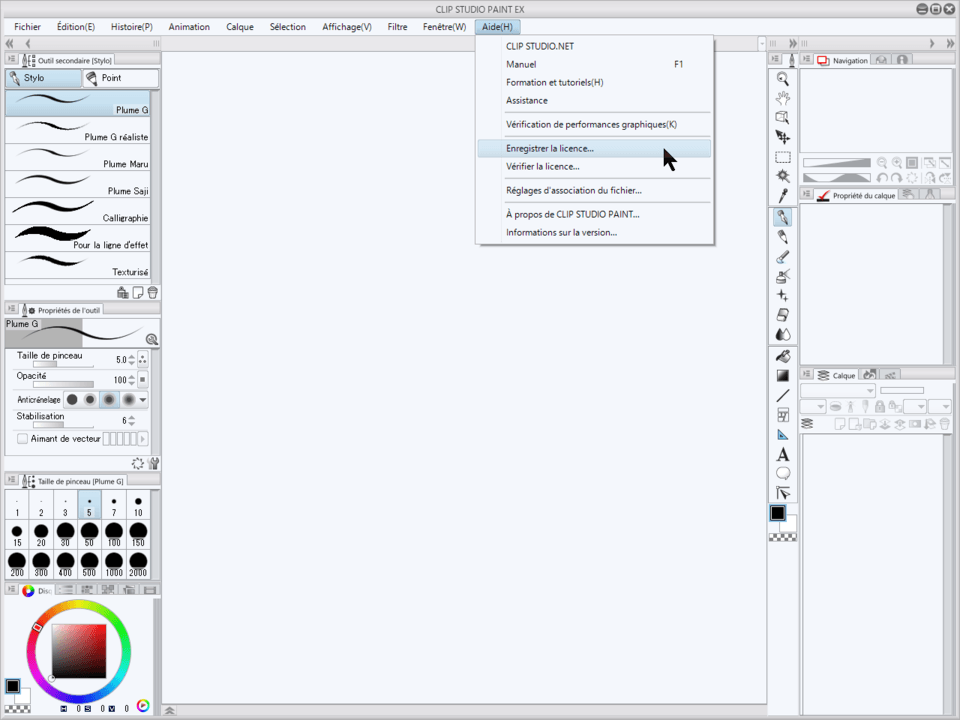Open tool property wrench settings icon
The height and width of the screenshot is (720, 960).
[154, 463]
